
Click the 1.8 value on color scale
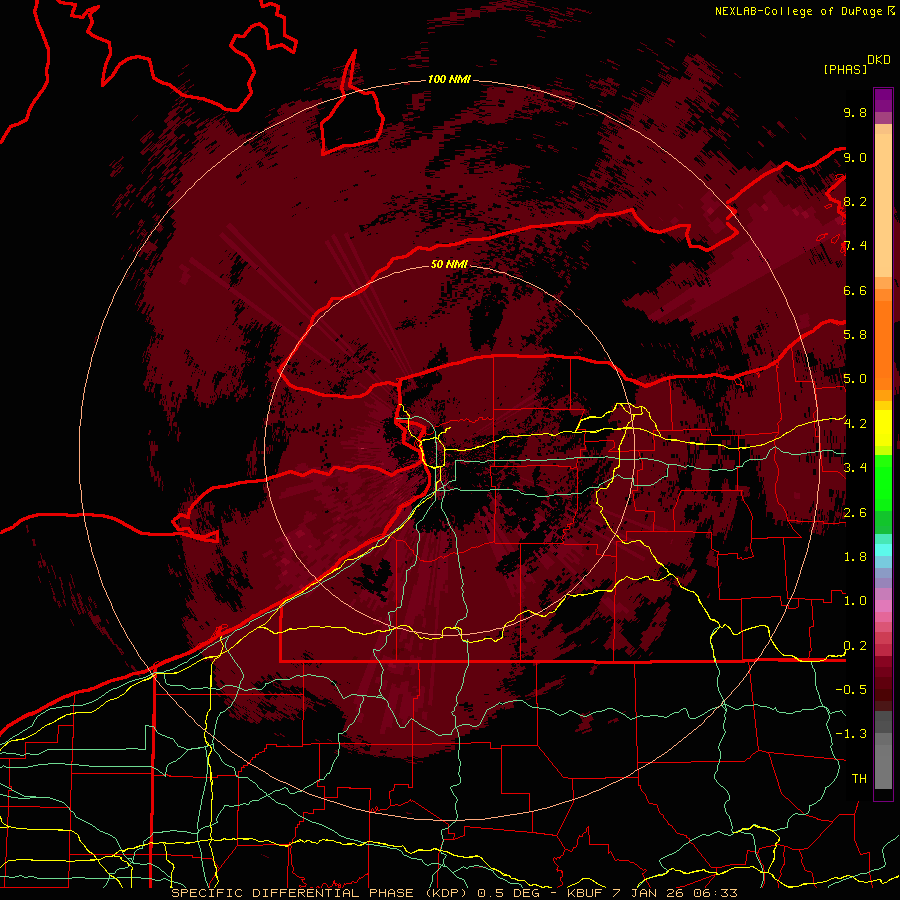click(855, 557)
